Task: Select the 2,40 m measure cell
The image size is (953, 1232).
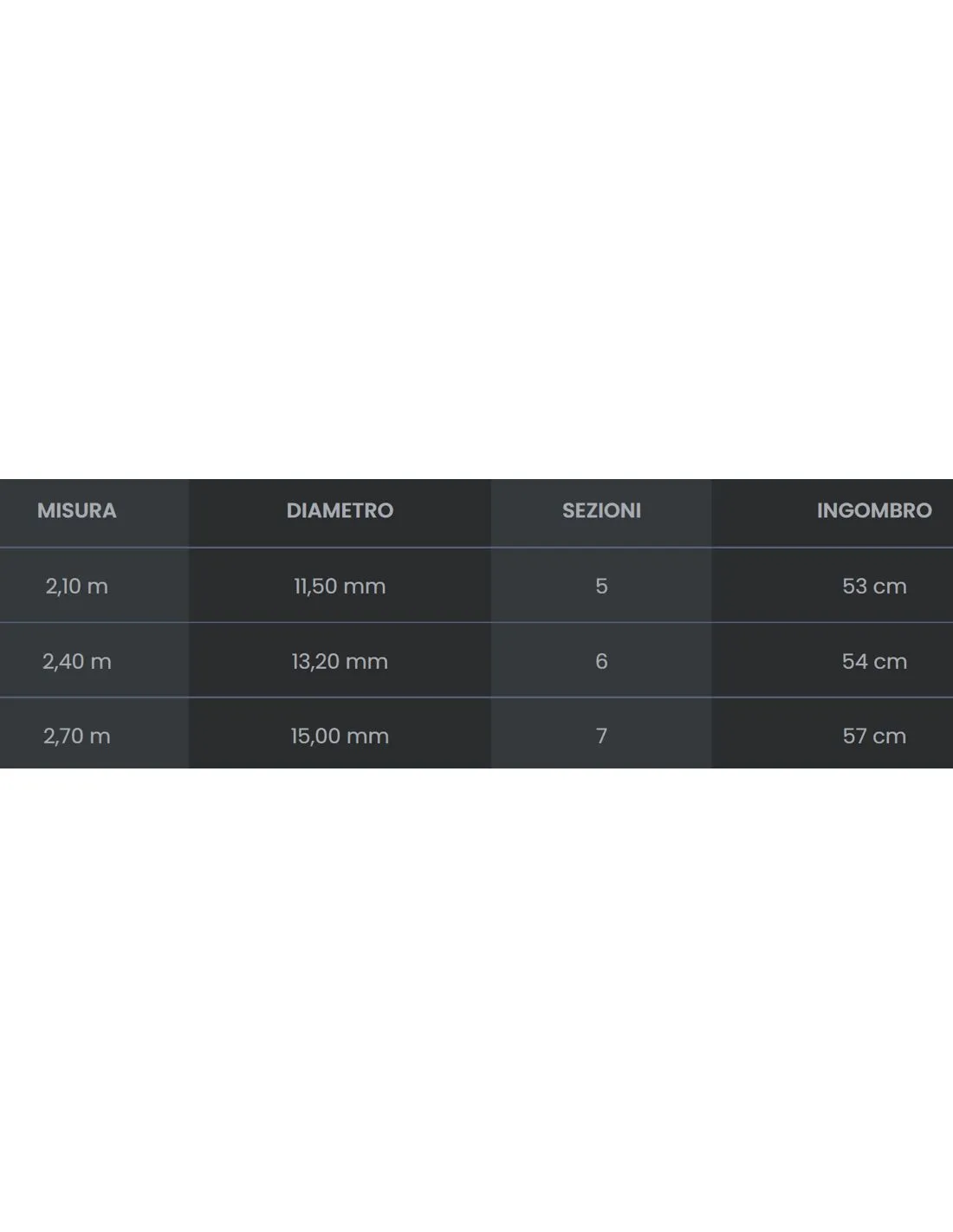Action: pyautogui.click(x=76, y=661)
